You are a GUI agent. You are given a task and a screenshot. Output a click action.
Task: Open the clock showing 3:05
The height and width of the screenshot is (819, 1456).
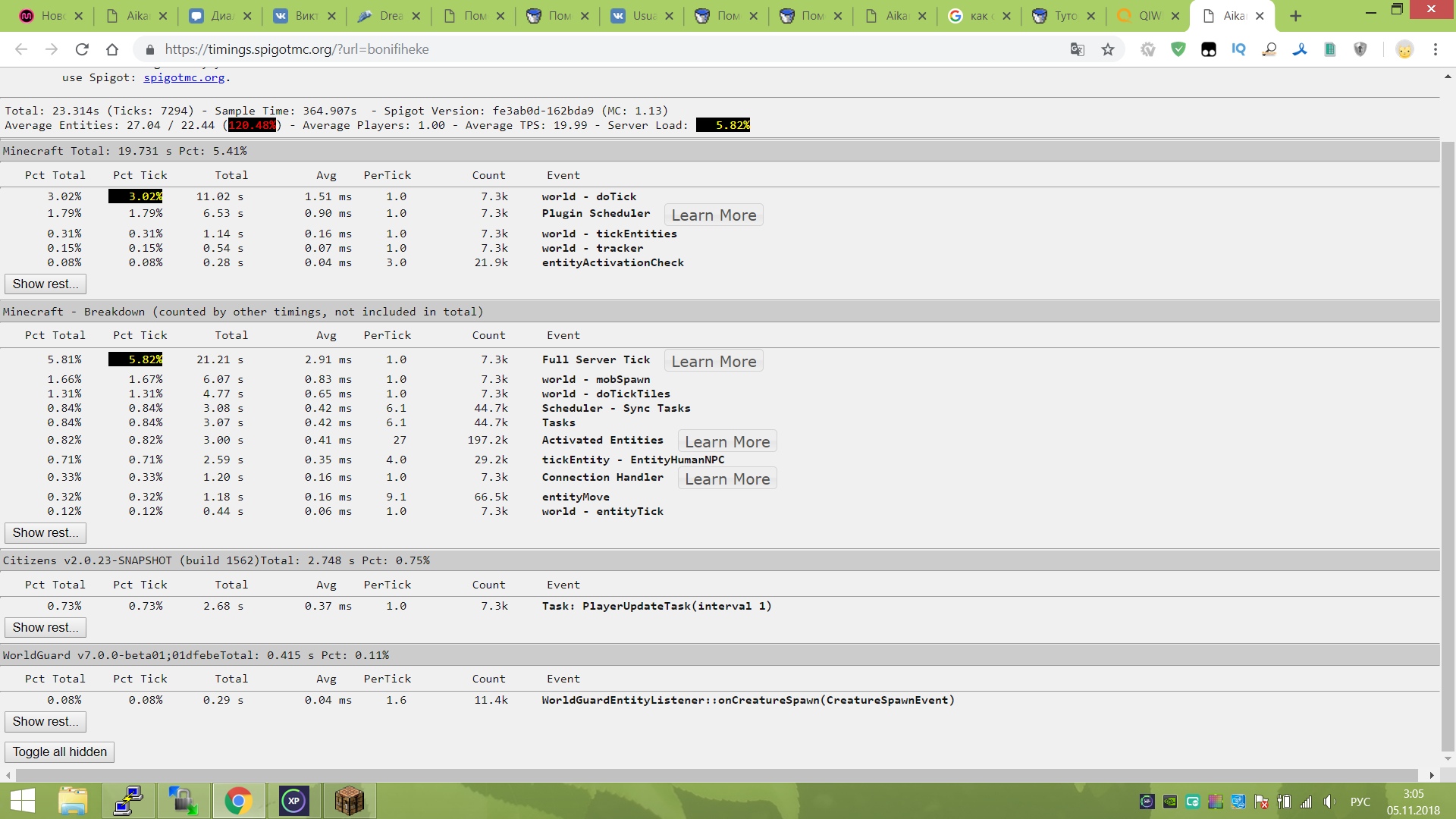pos(1413,802)
